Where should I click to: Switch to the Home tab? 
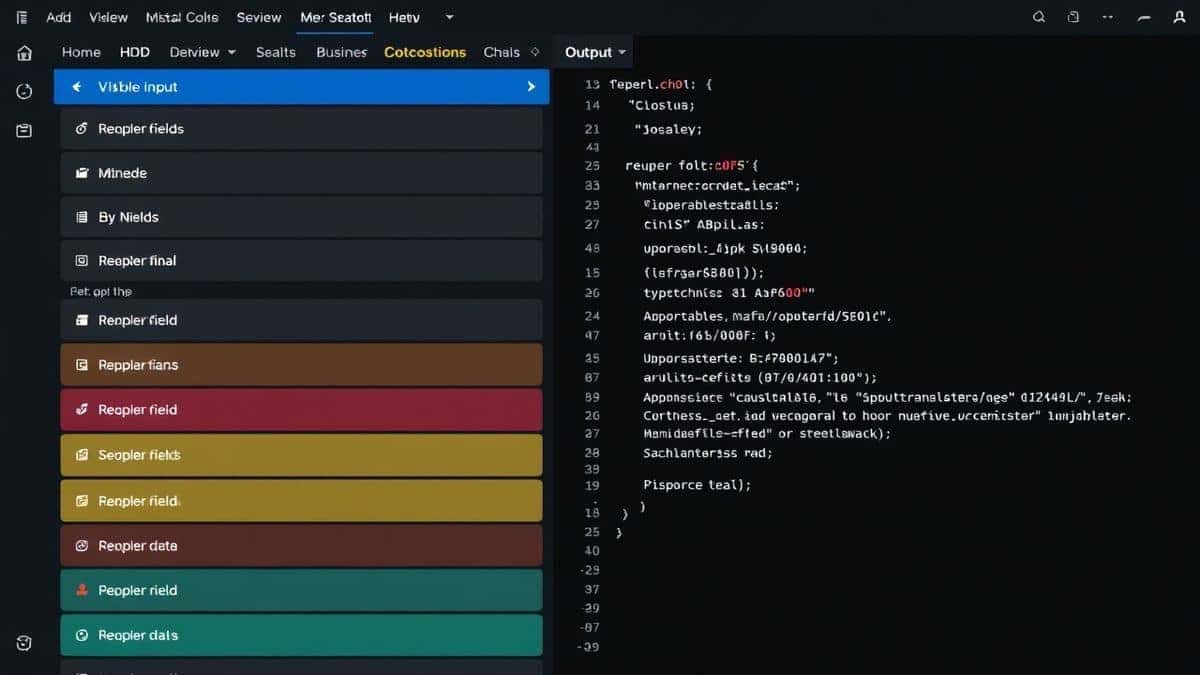point(81,52)
